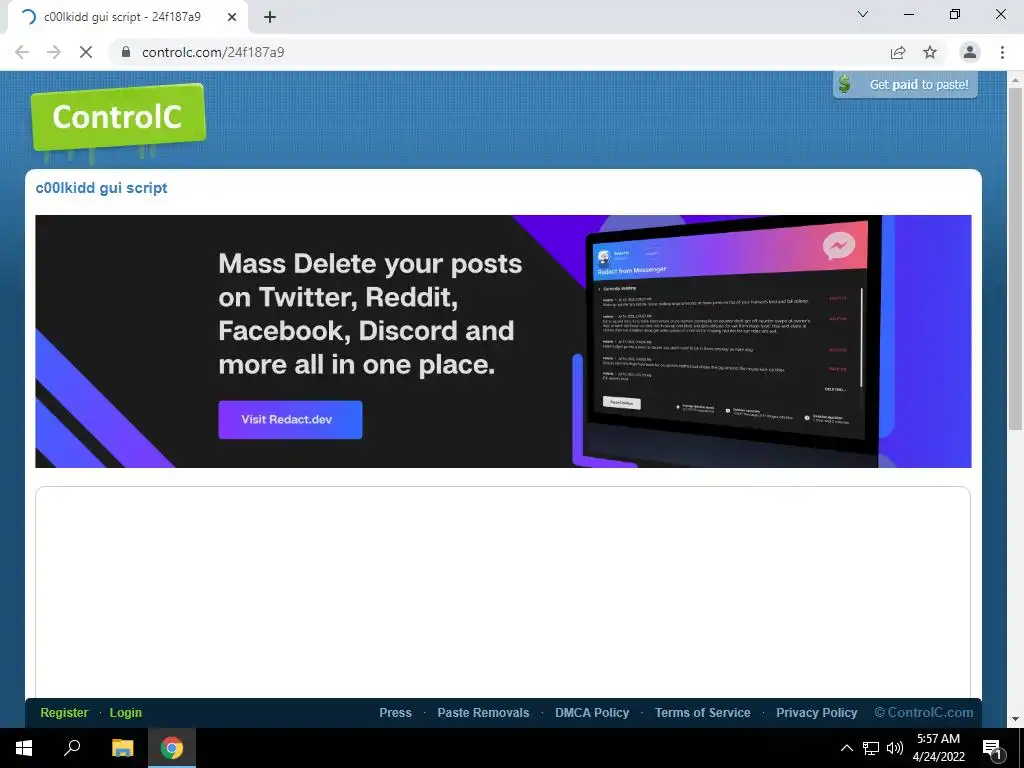Open Windows taskbar search
The image size is (1024, 768).
(x=72, y=748)
